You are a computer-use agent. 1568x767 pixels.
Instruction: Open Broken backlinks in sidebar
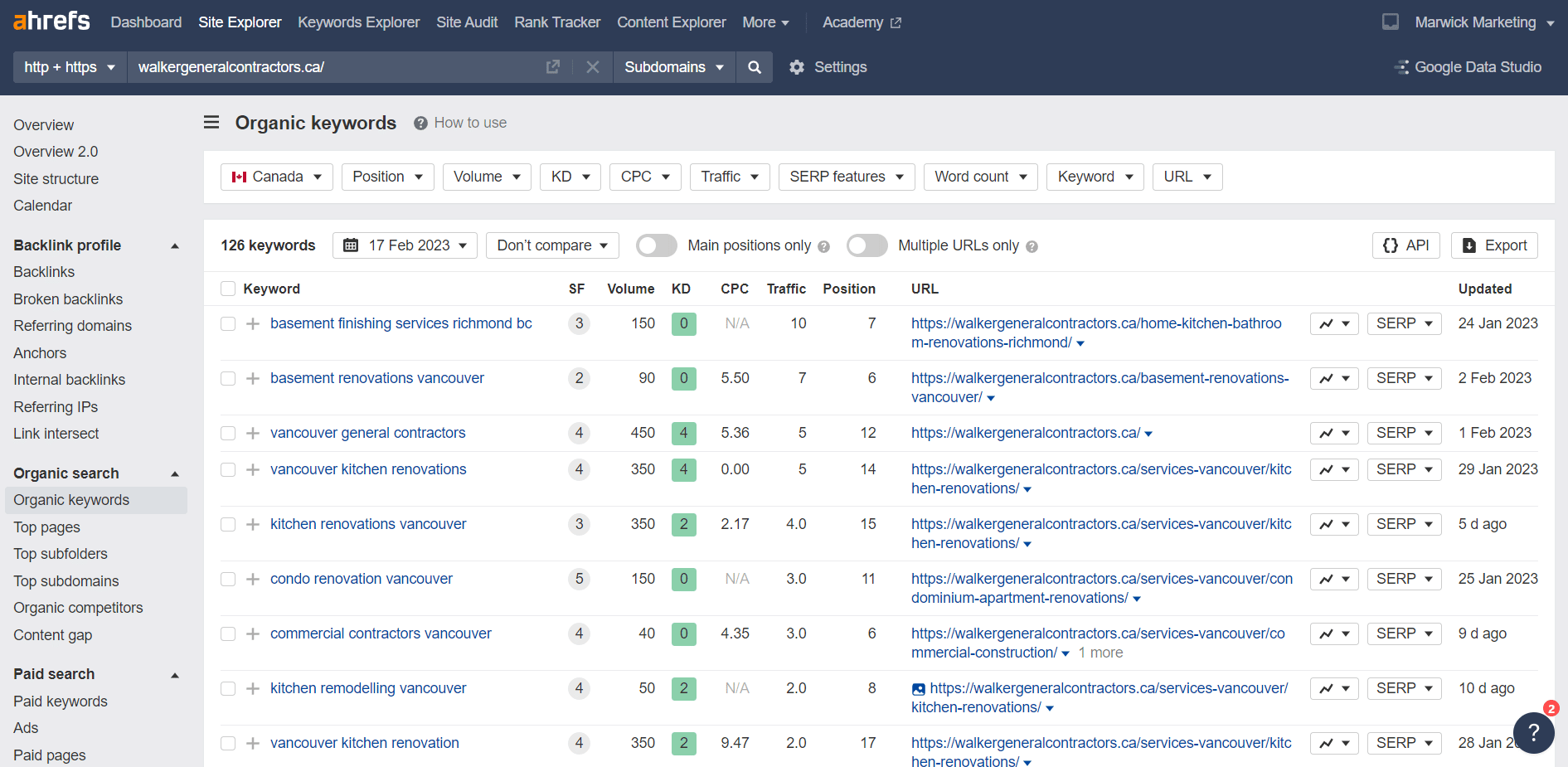tap(68, 299)
